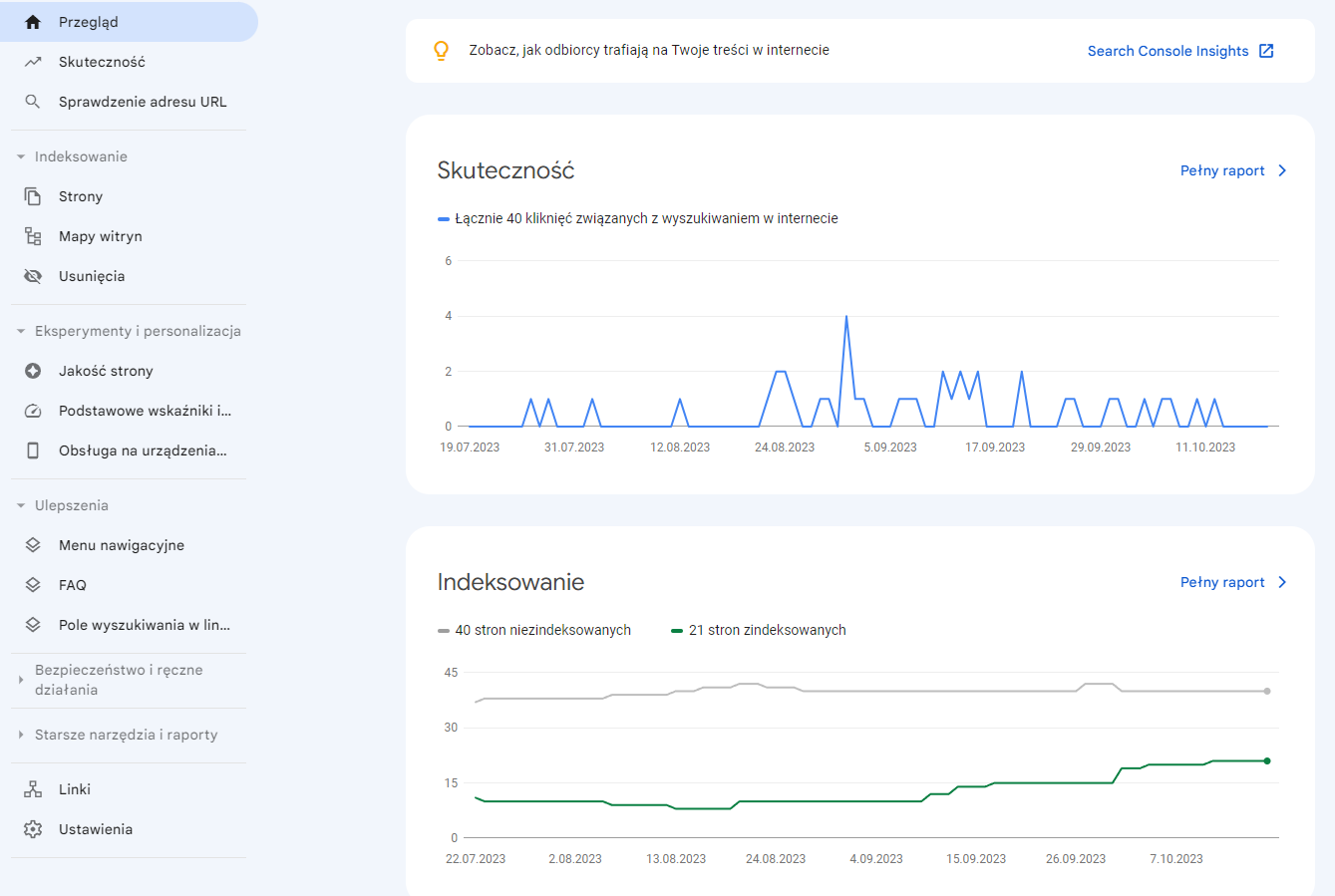Viewport: 1335px width, 896px height.
Task: Click the crossed-eye icon beside Usunięcia
Action: coord(33,276)
